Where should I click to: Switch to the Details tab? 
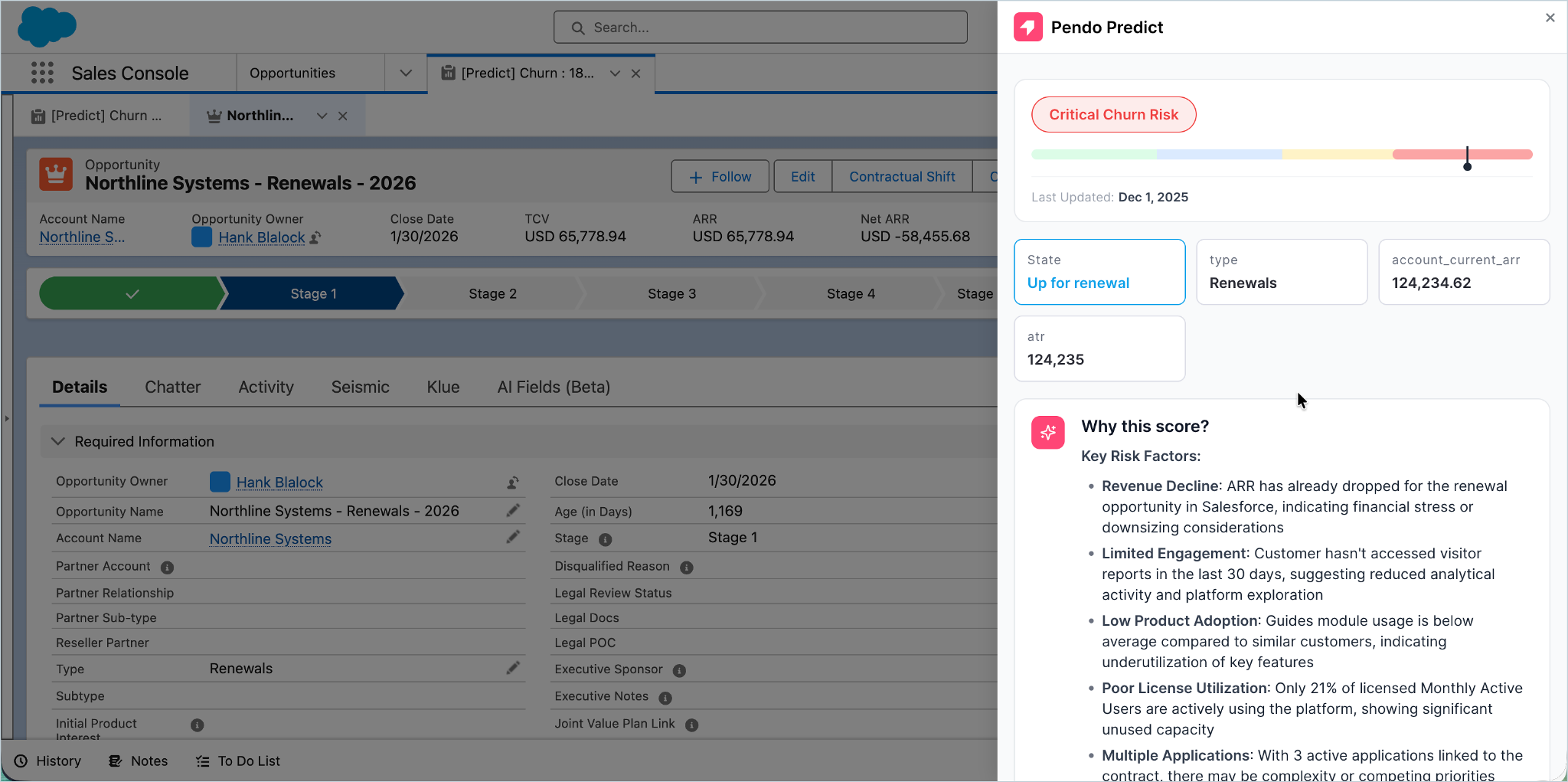pos(80,388)
